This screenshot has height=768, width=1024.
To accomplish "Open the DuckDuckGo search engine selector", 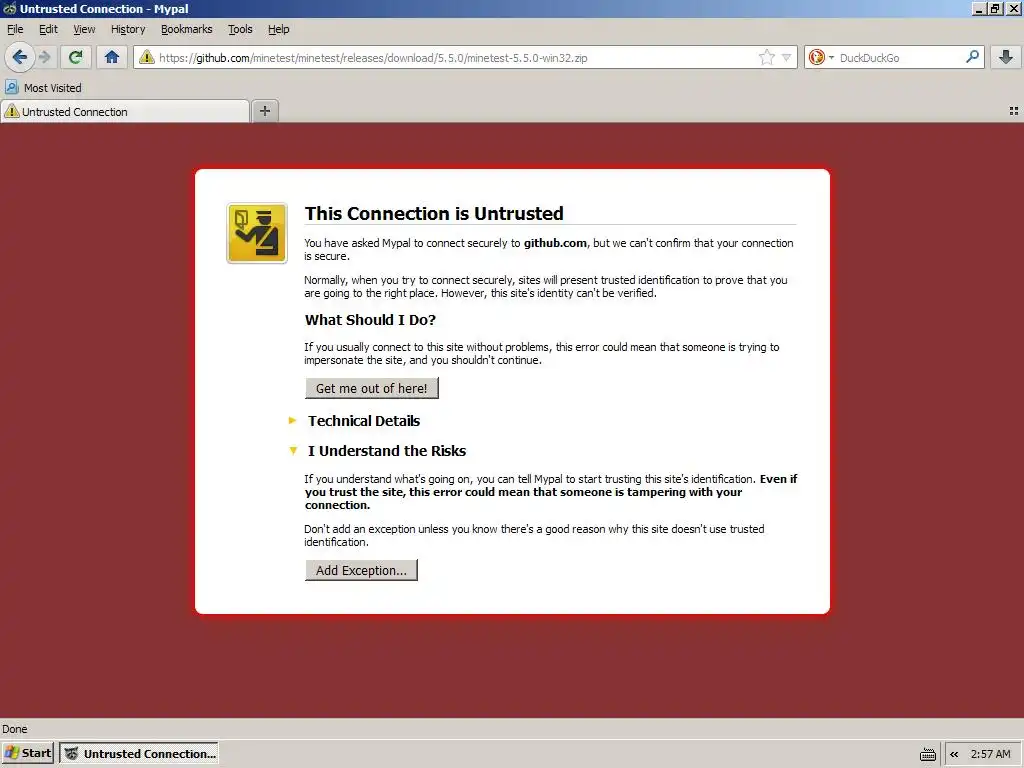I will 821,57.
